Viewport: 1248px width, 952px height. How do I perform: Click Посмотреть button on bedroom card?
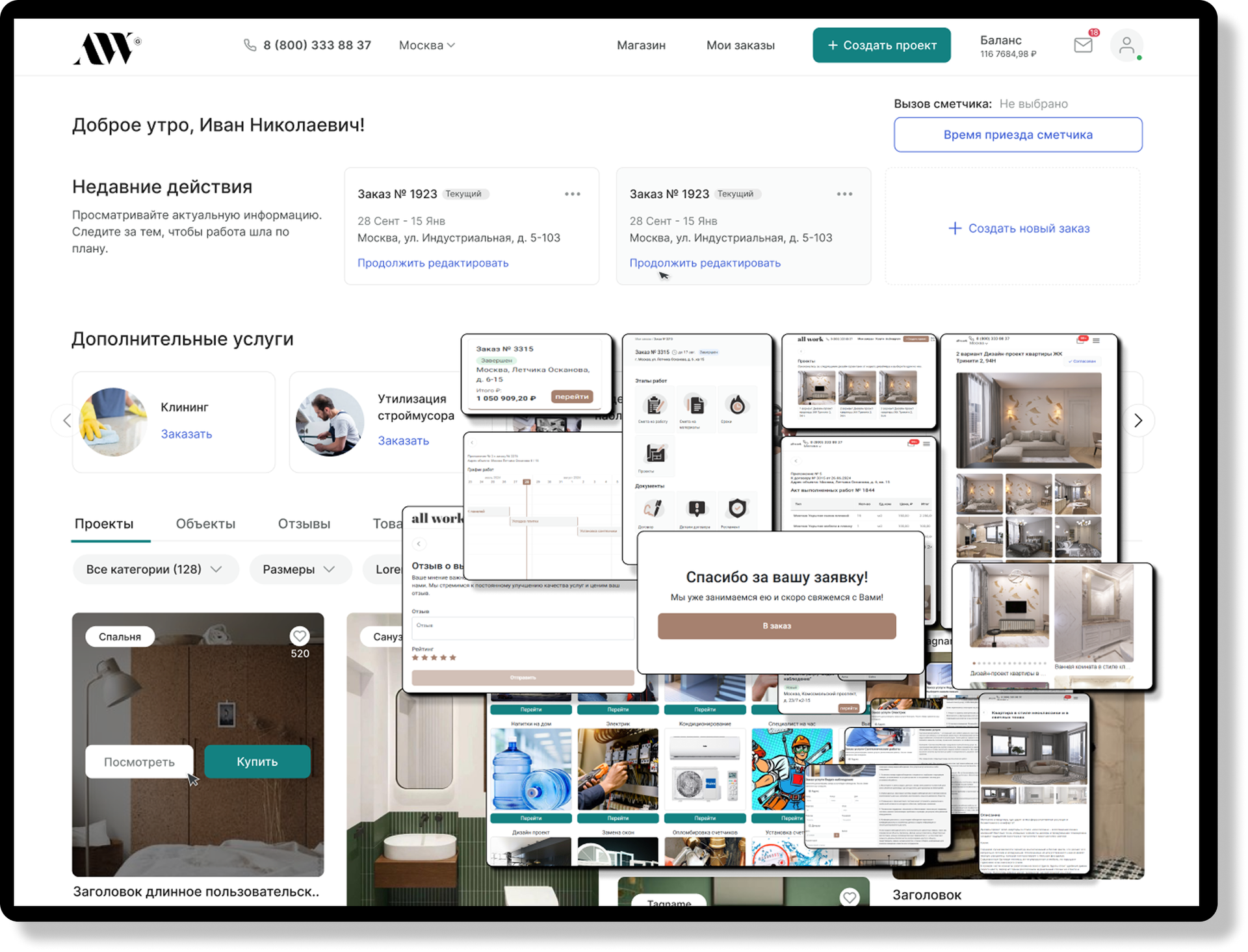point(139,762)
